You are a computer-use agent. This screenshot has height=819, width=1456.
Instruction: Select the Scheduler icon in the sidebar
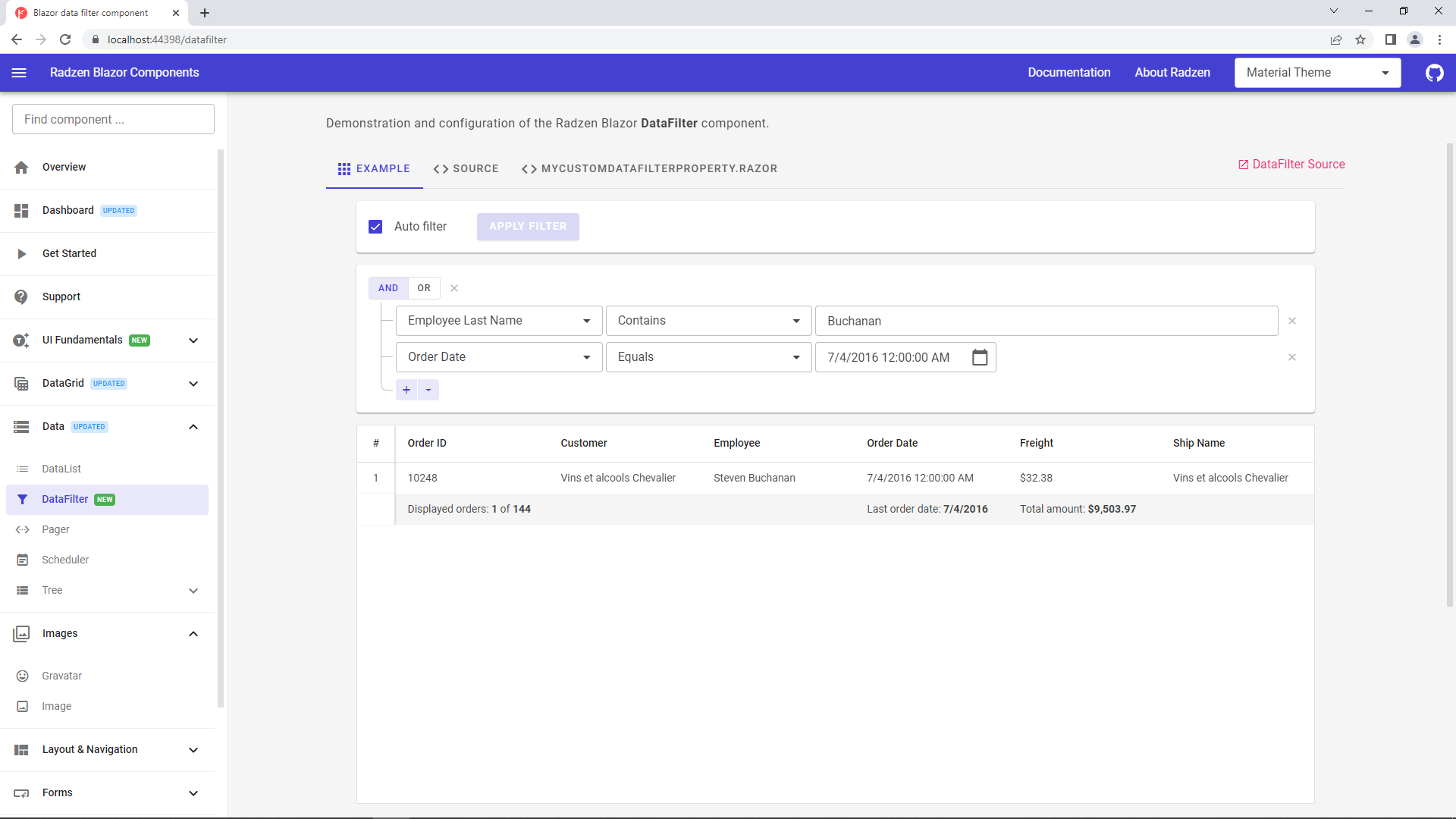(x=23, y=560)
